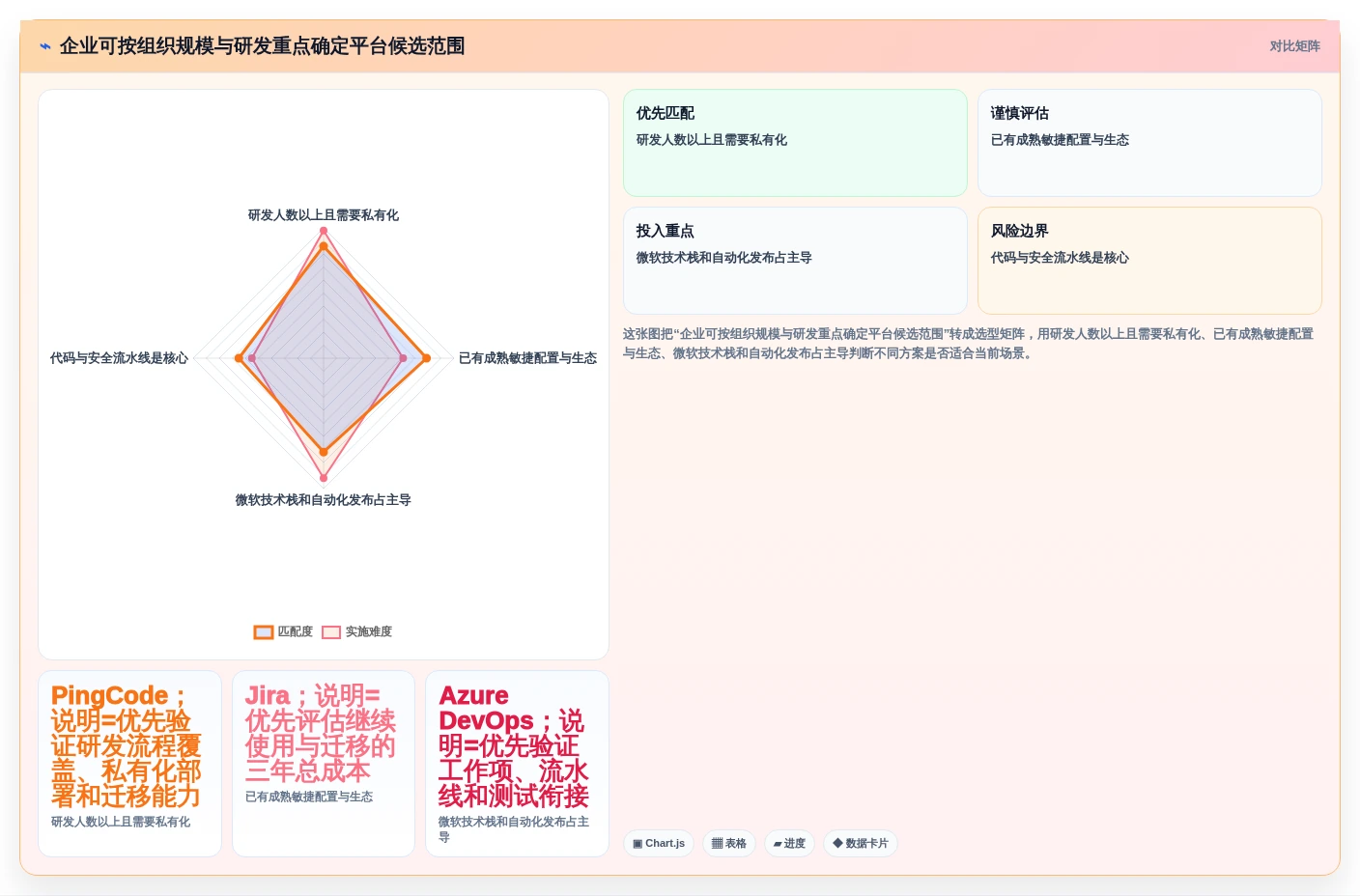Click the left orange data point on radar
This screenshot has width=1360, height=896.
pyautogui.click(x=239, y=358)
